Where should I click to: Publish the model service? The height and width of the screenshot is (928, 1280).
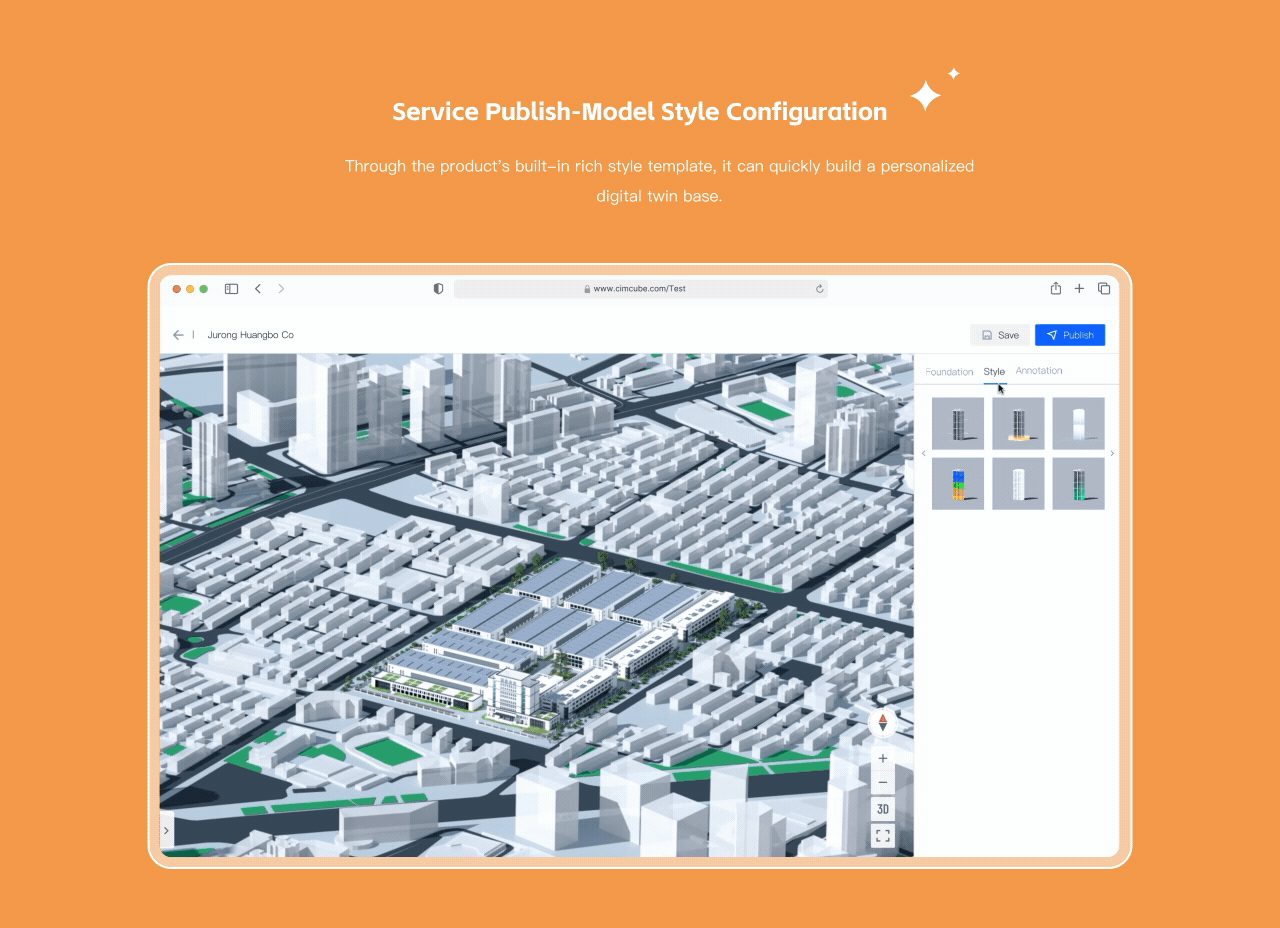(x=1070, y=335)
